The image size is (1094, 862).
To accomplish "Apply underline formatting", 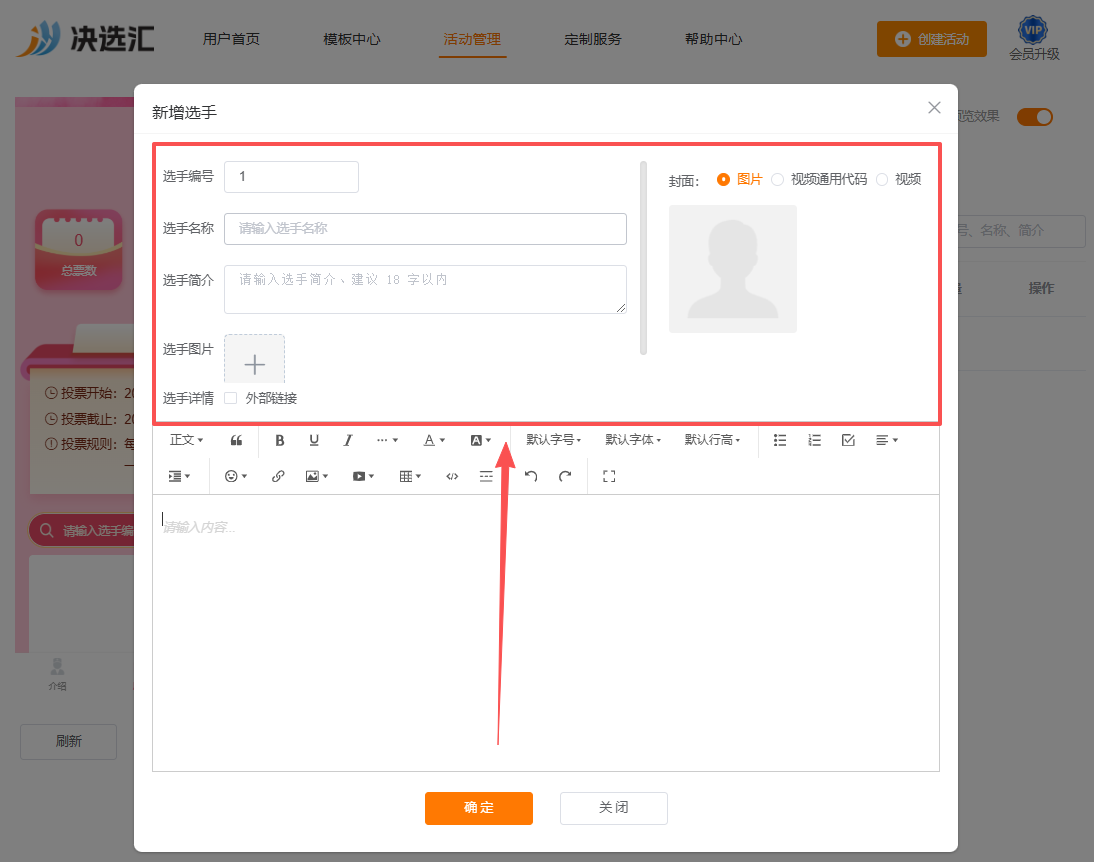I will (314, 440).
